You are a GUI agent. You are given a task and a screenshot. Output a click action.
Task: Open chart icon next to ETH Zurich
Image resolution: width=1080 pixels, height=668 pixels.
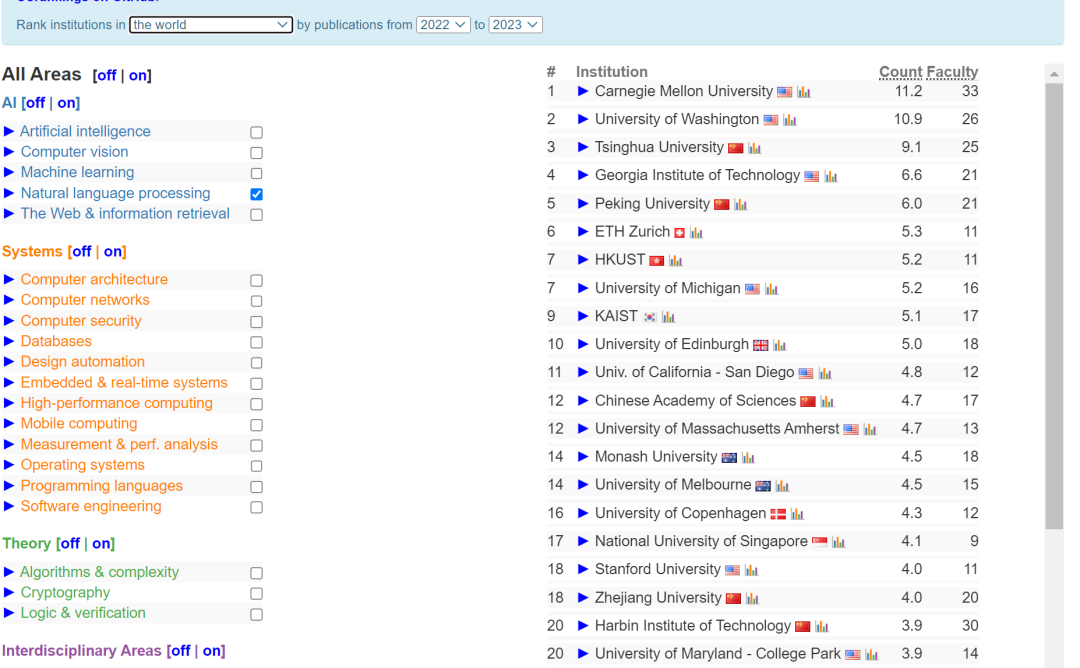(696, 232)
